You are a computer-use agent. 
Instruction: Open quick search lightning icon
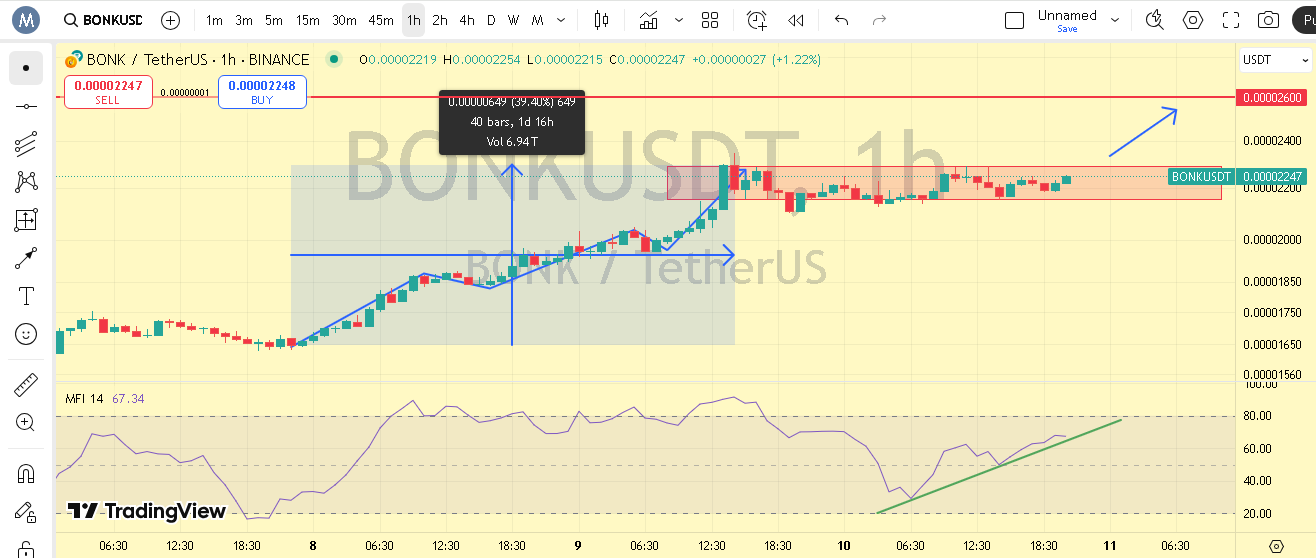[1155, 20]
